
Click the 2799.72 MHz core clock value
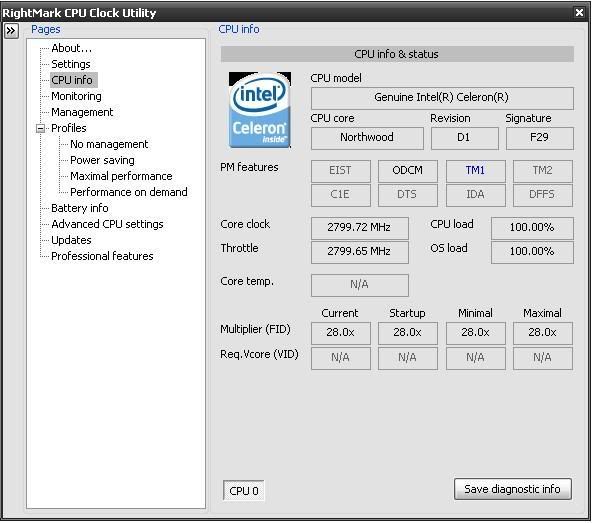point(359,228)
